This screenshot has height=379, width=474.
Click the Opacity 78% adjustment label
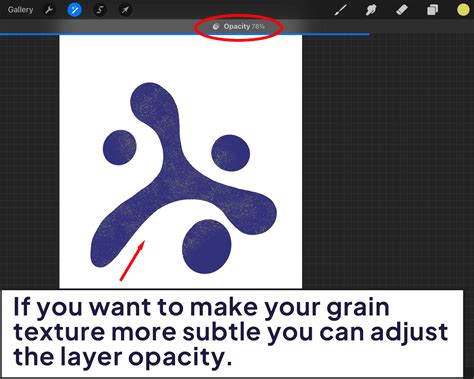(239, 26)
